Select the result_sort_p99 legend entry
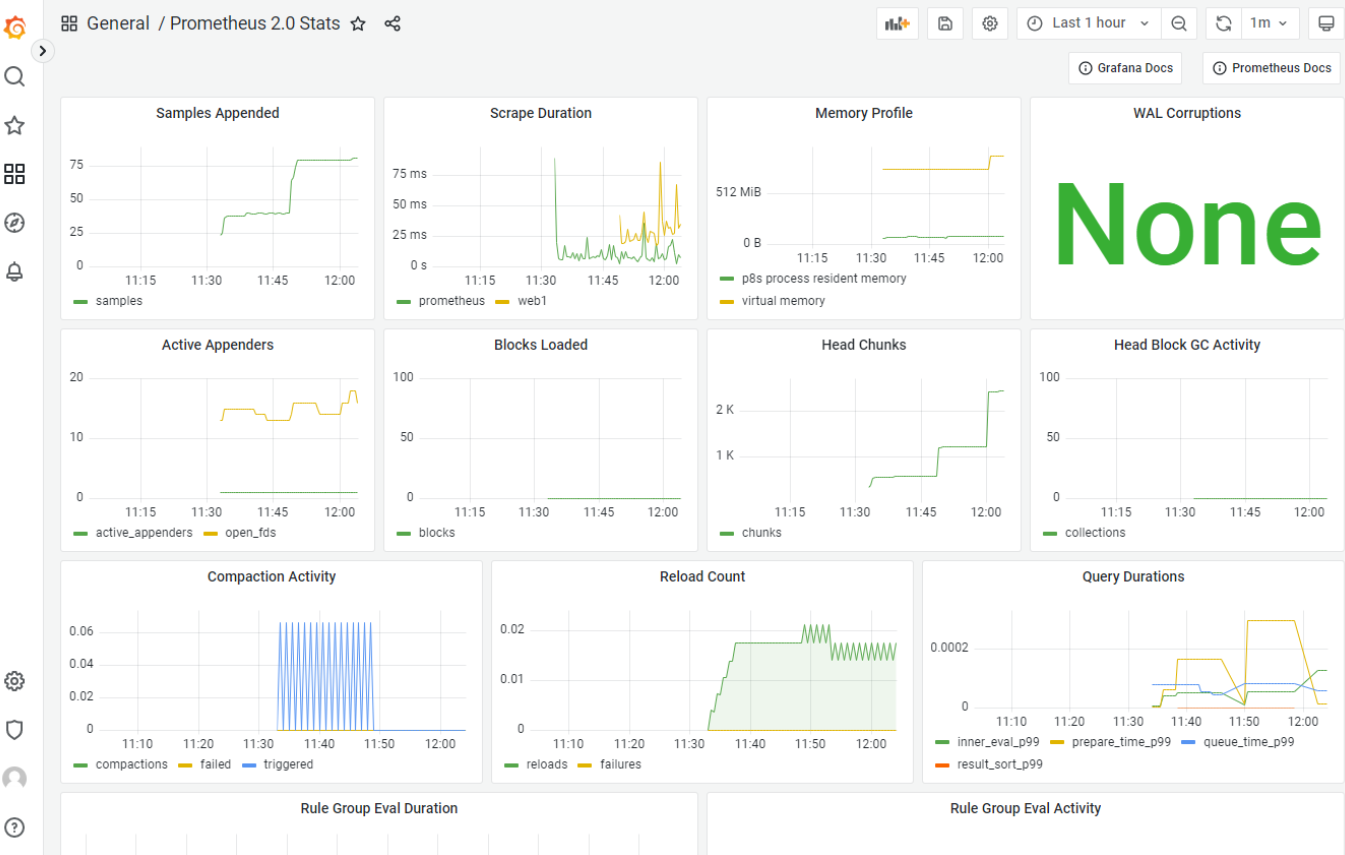The height and width of the screenshot is (855, 1345). coord(1000,765)
